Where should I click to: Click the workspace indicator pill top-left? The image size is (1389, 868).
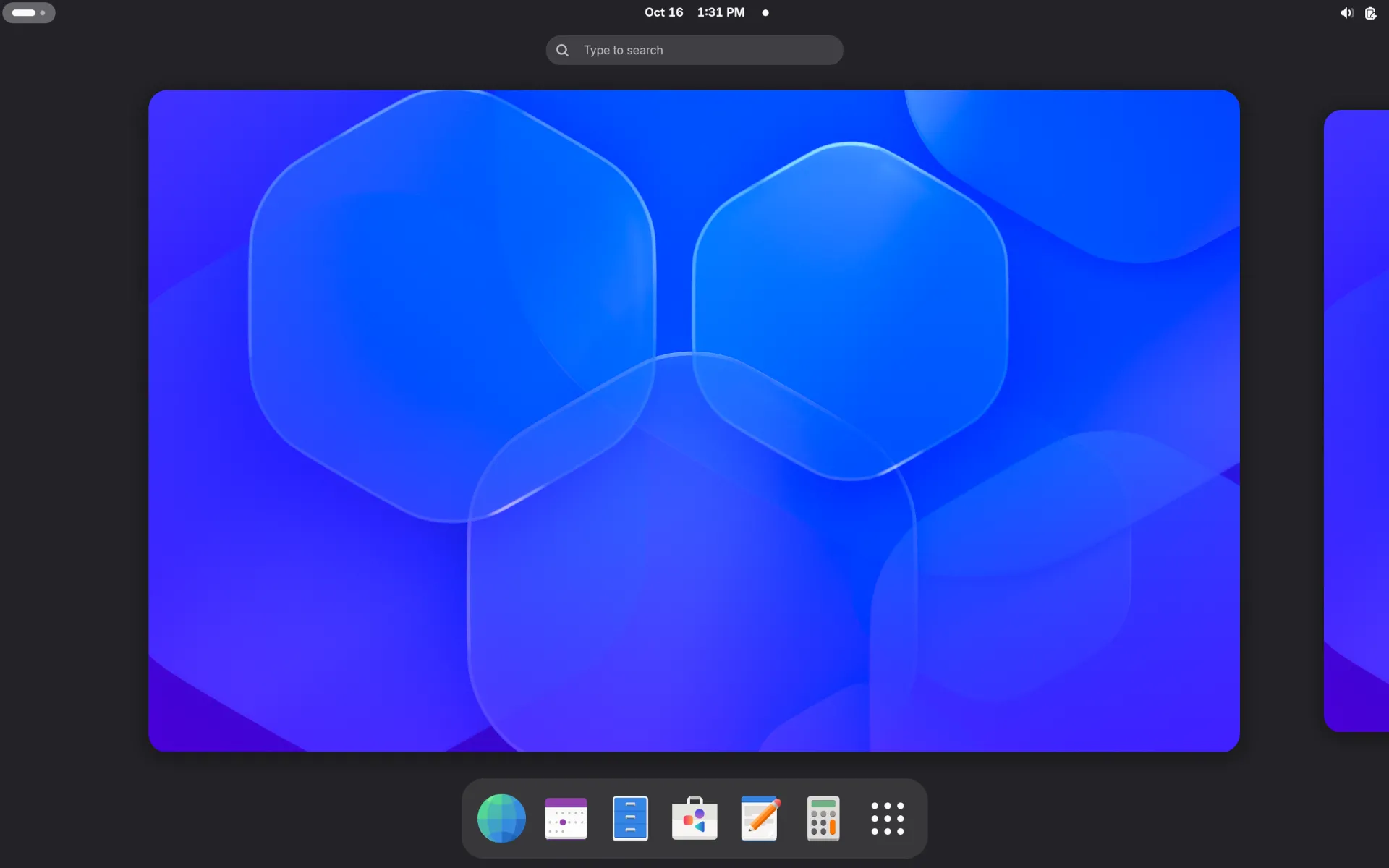(29, 12)
